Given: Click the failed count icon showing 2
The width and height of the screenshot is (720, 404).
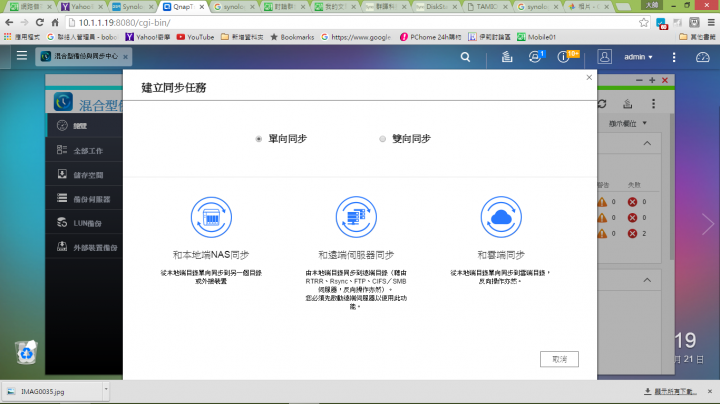Looking at the screenshot, I should (x=632, y=233).
